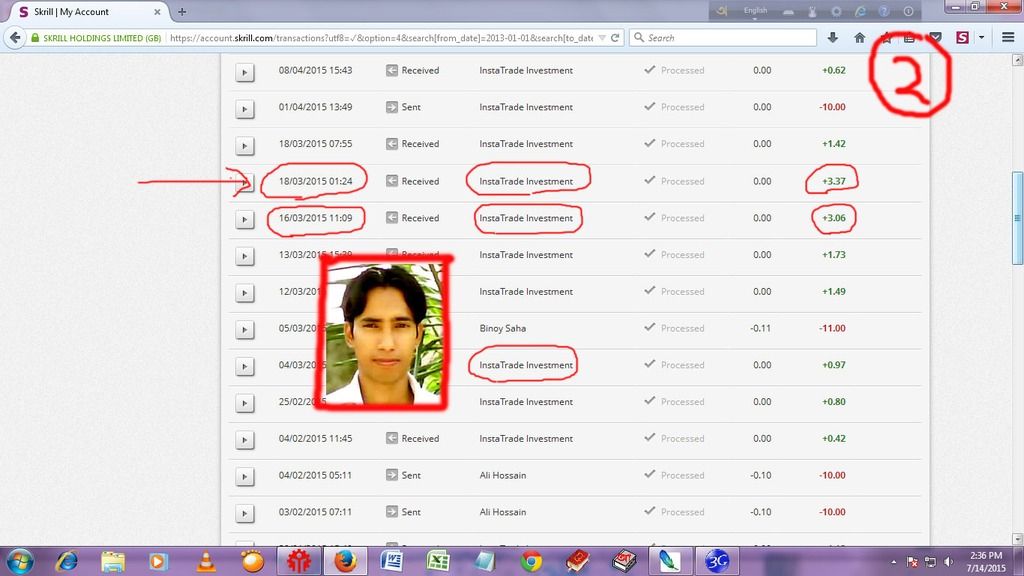Viewport: 1024px width, 576px height.
Task: Click the Avro toolbar help icon
Action: [x=884, y=11]
